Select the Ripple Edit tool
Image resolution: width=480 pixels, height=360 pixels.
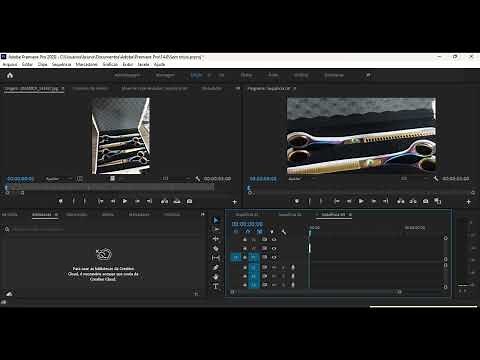click(x=216, y=239)
